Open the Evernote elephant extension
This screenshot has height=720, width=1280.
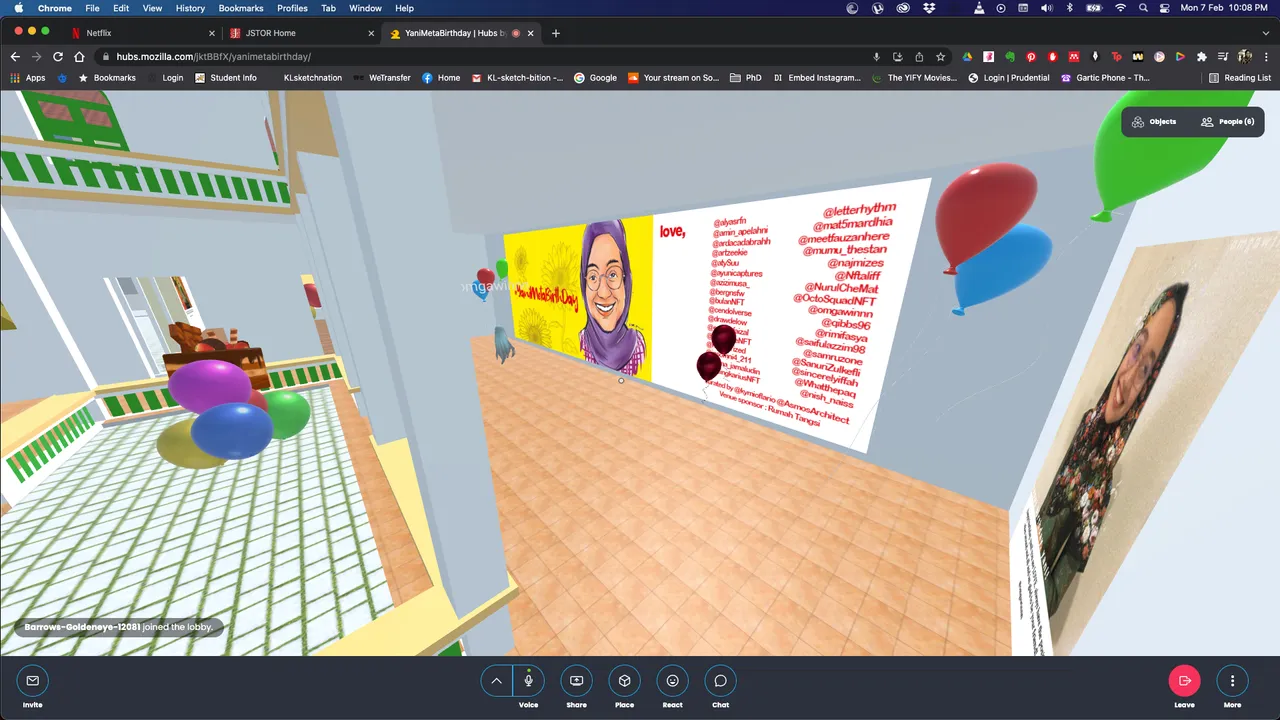[x=1010, y=57]
